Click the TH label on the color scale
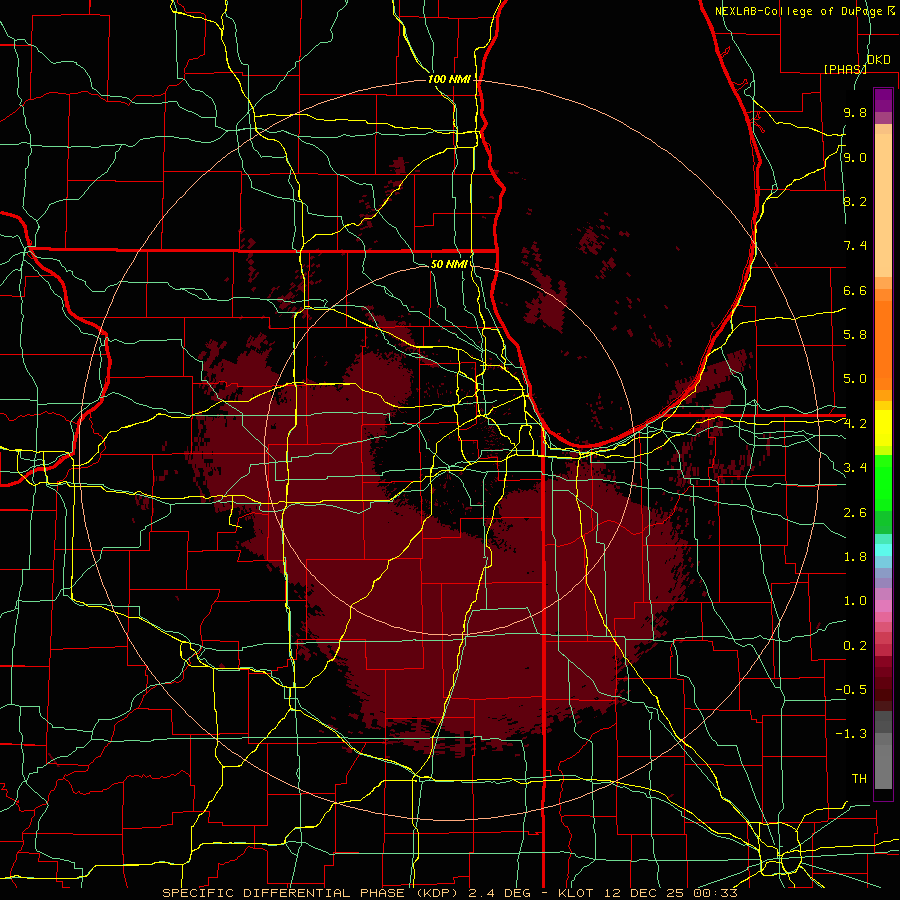Viewport: 900px width, 900px height. click(859, 779)
